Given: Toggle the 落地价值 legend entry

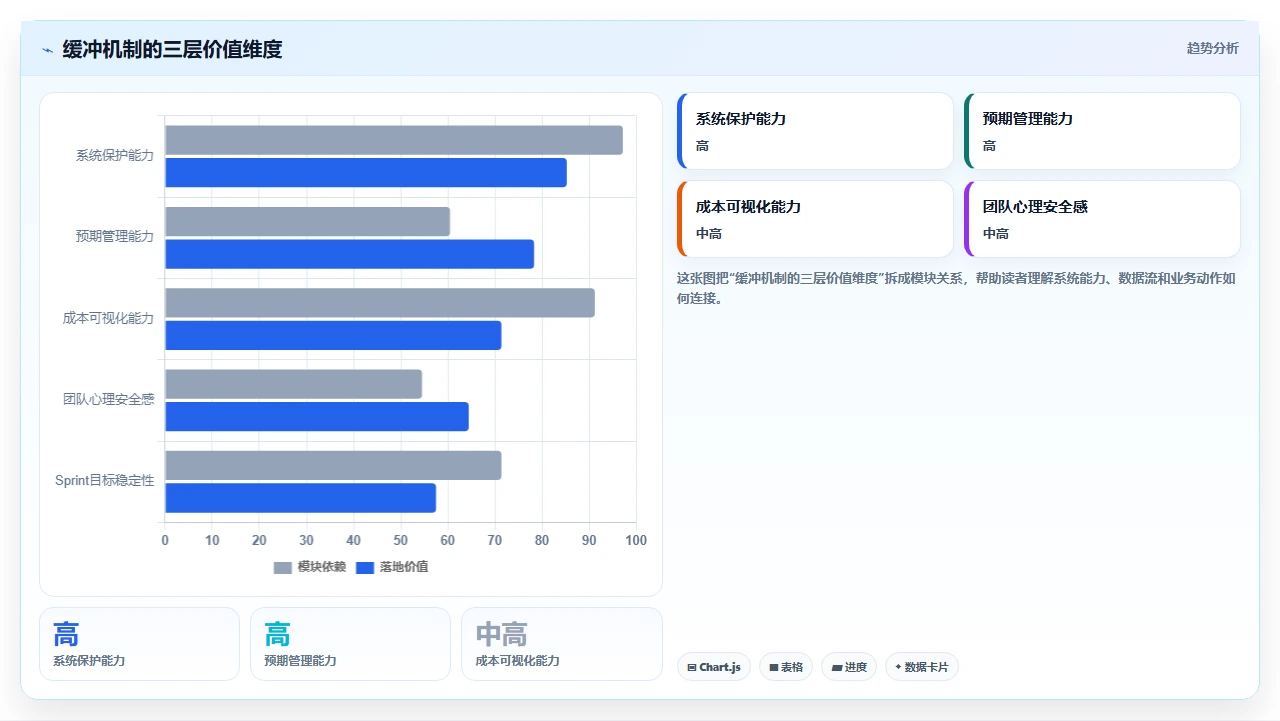Looking at the screenshot, I should tap(393, 567).
